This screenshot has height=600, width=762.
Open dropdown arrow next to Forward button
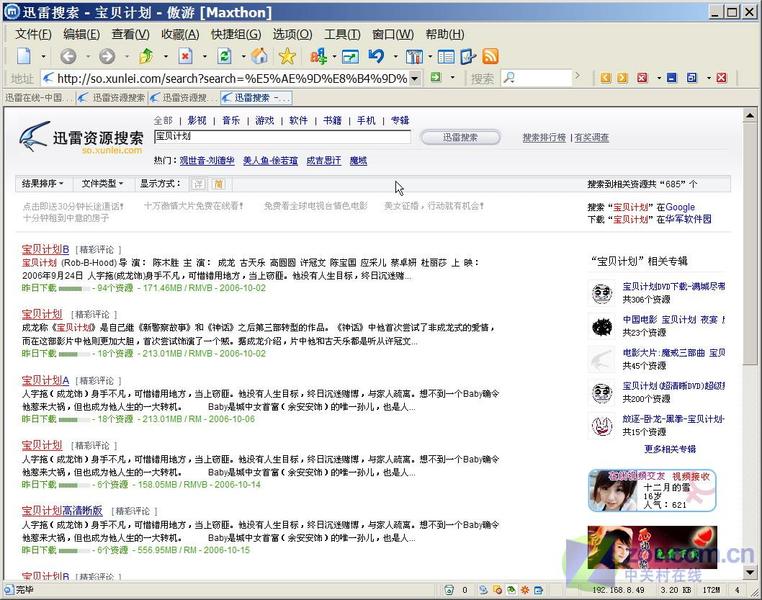[x=127, y=57]
